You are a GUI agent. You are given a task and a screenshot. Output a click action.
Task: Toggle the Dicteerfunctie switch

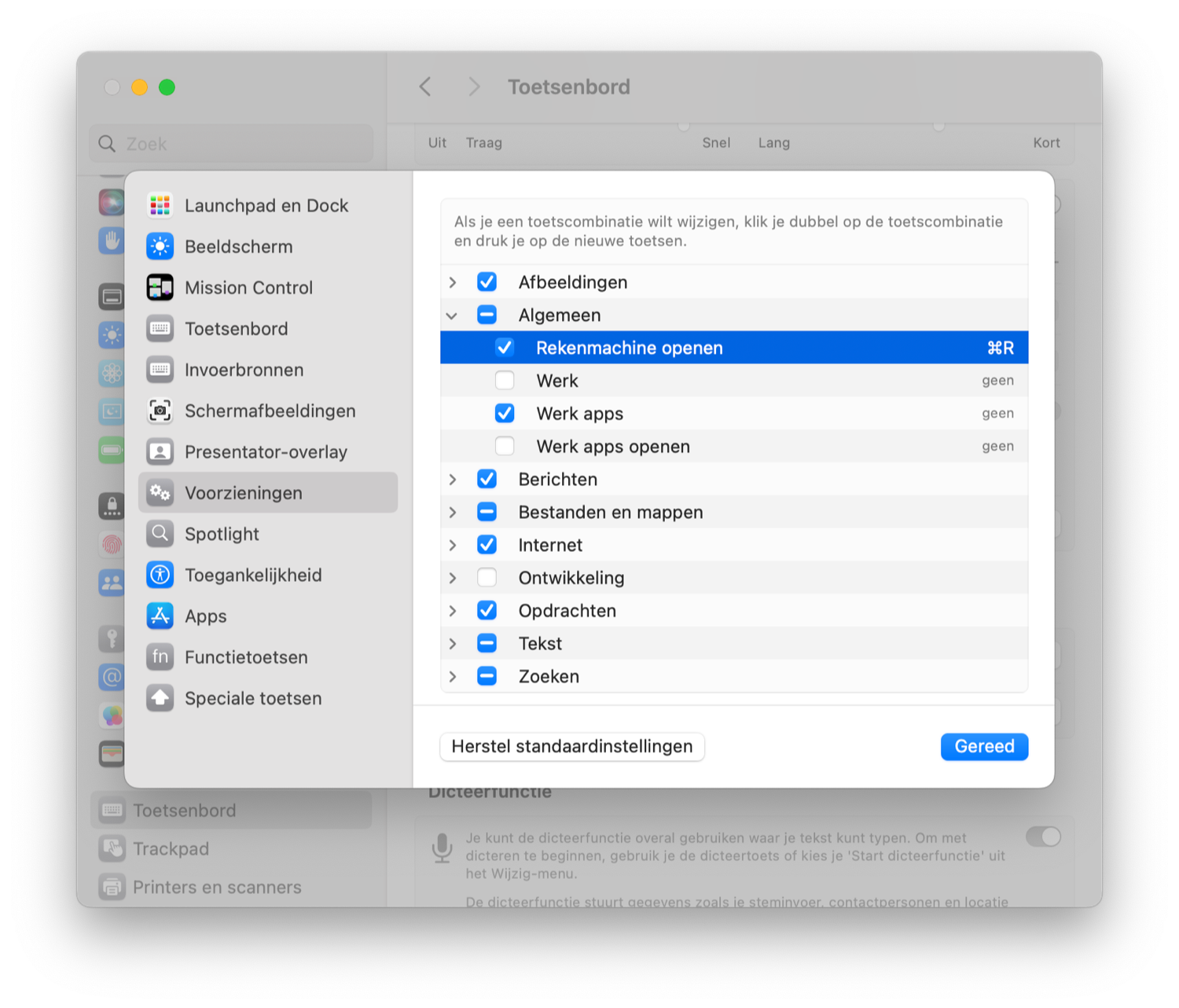(1043, 837)
